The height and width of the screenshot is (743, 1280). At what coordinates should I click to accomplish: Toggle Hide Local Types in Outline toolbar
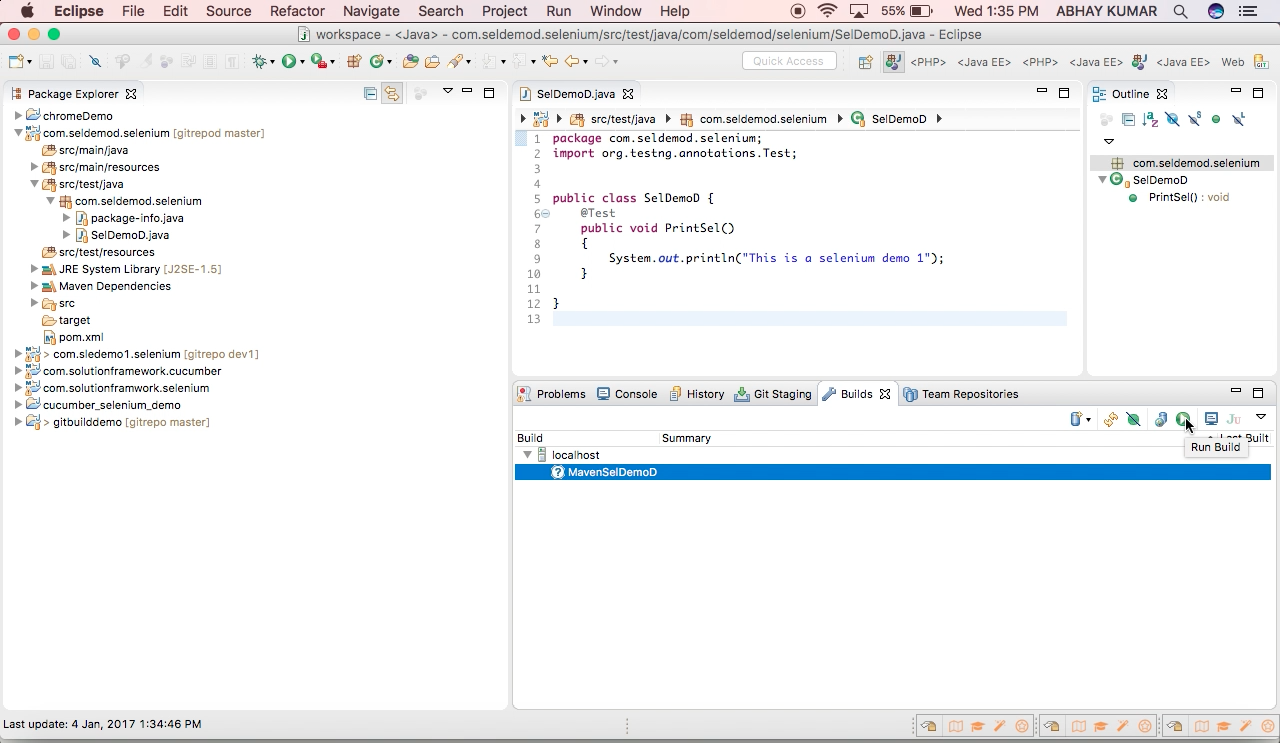tap(1238, 119)
